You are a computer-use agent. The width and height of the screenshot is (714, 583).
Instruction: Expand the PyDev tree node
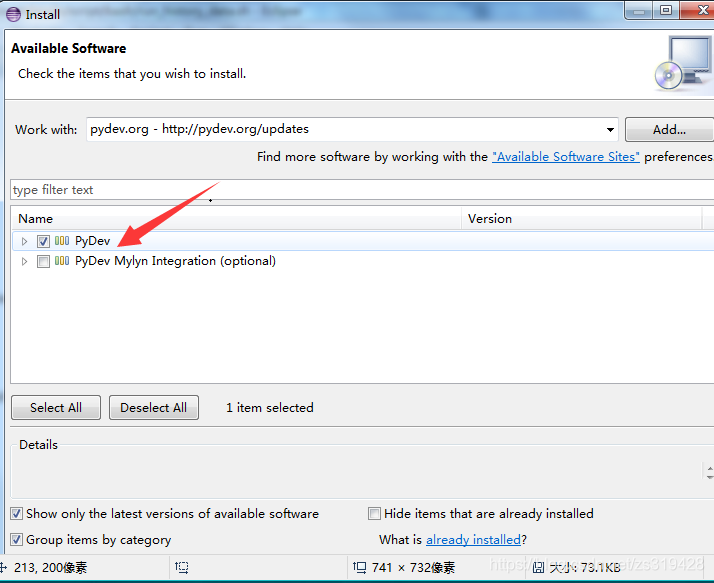[25, 241]
